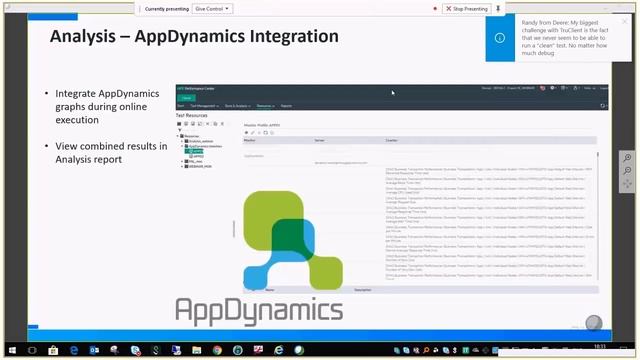Expand the WEBINAR_MON tree folder
The height and width of the screenshot is (360, 640).
182,167
